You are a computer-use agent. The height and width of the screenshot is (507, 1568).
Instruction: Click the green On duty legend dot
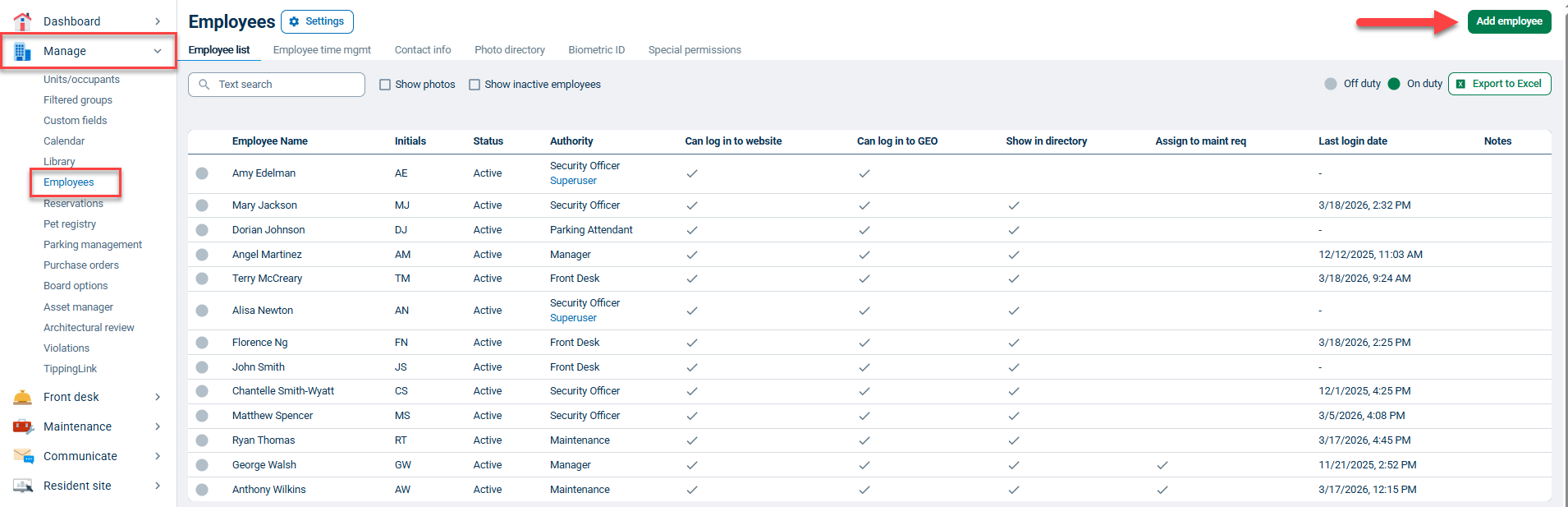(1394, 84)
